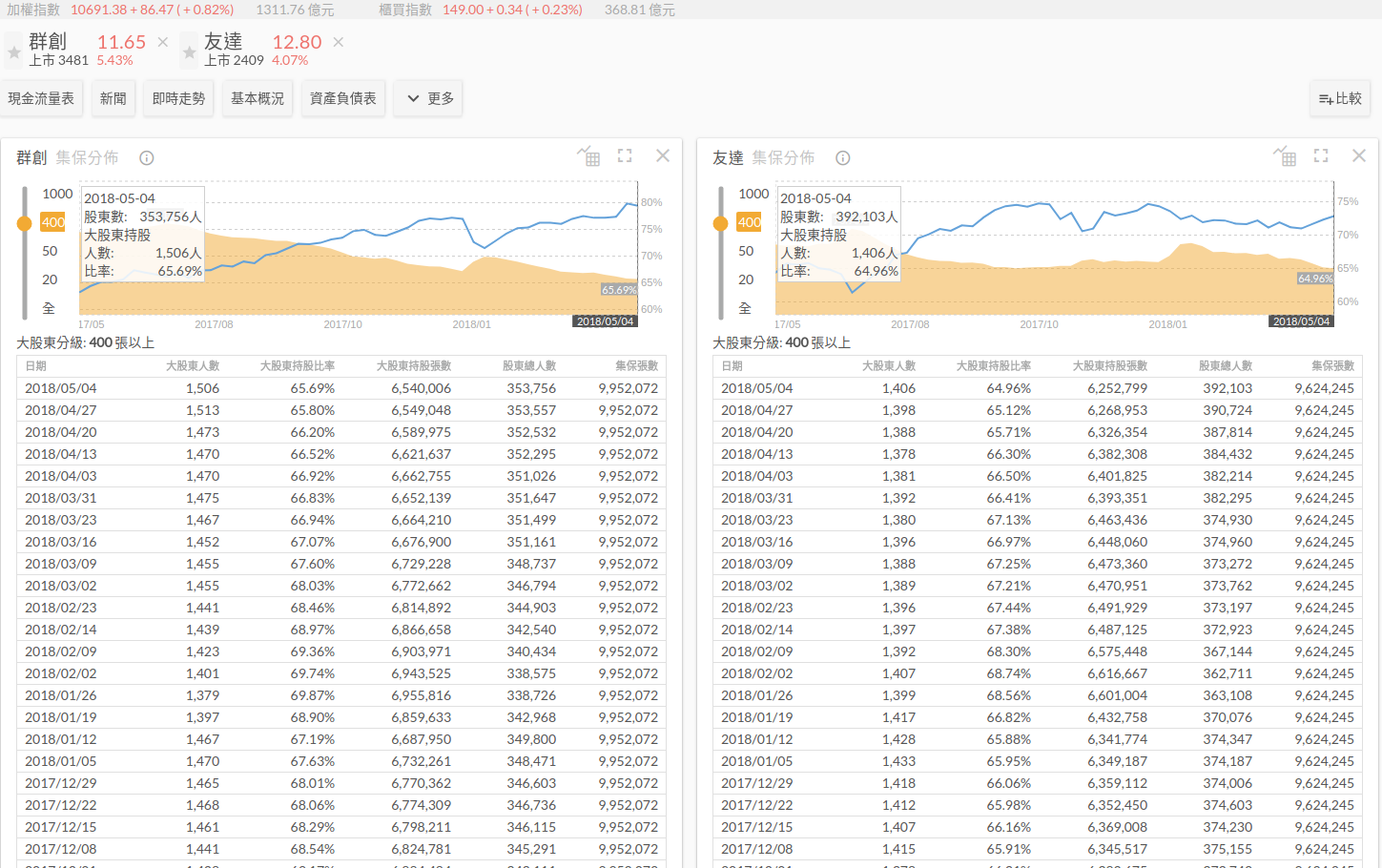1382x868 pixels.
Task: Select level 全 in 友達 panel
Action: coord(745,308)
